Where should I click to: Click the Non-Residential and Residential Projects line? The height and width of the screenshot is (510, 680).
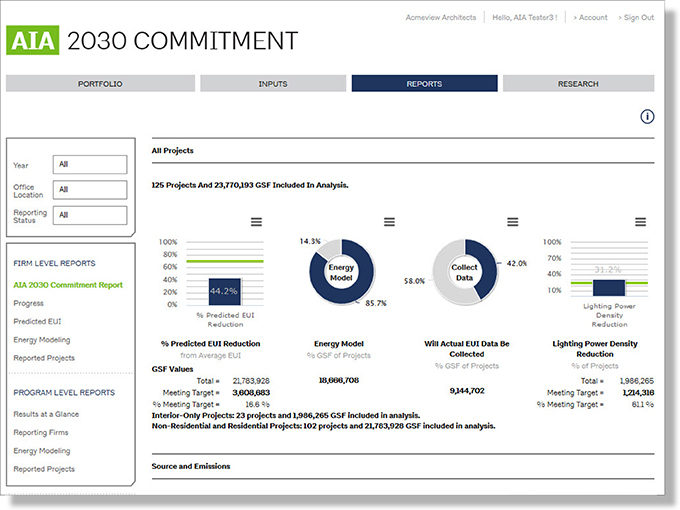(x=323, y=426)
